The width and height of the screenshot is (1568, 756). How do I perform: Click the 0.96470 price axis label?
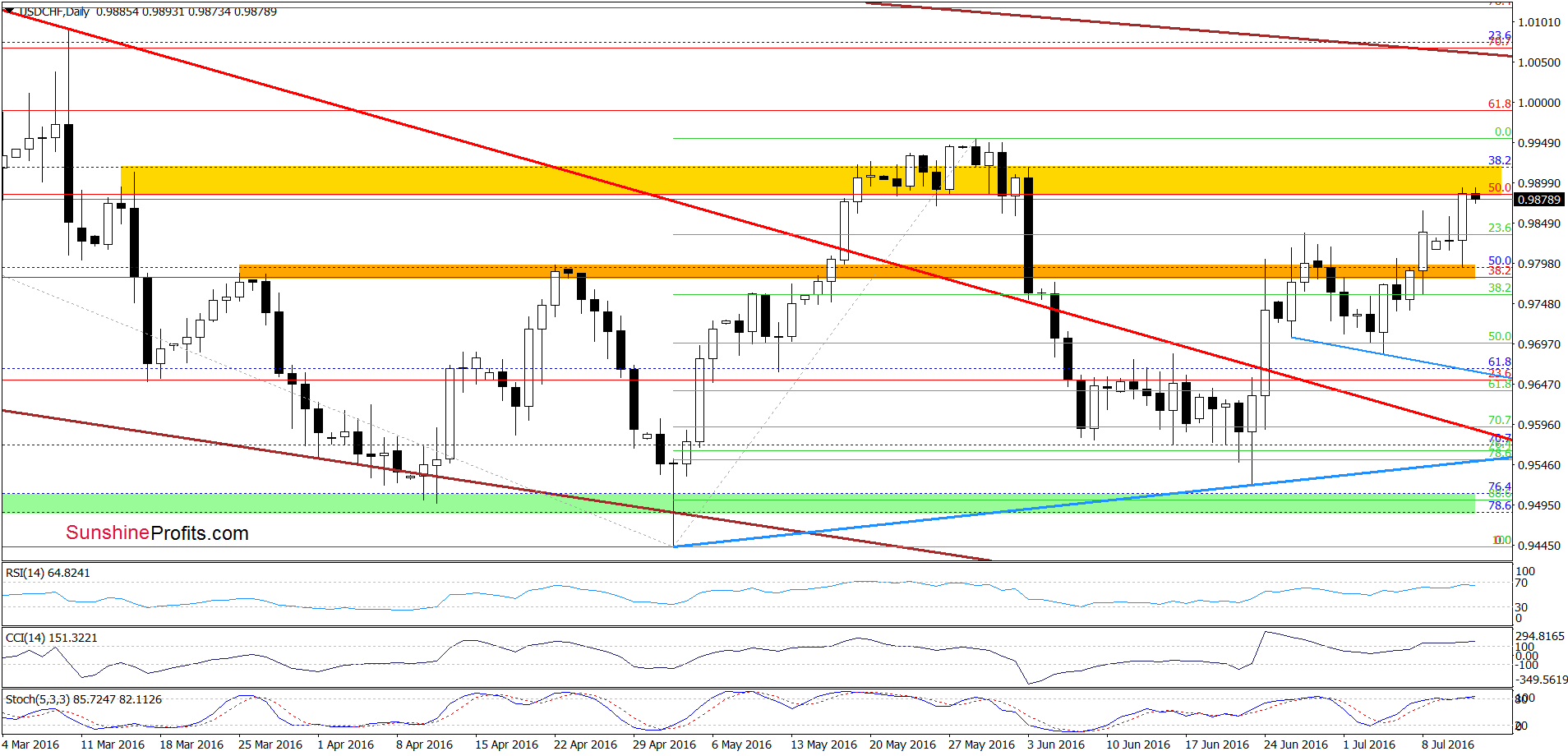[1538, 385]
